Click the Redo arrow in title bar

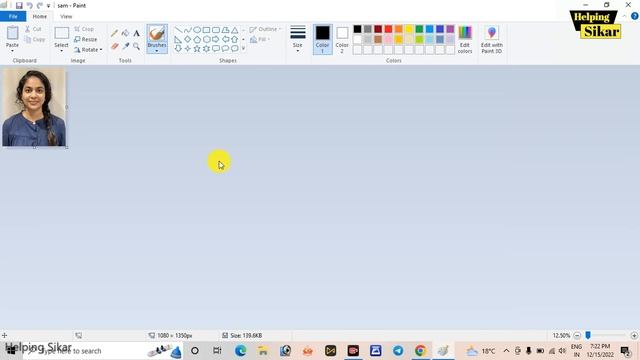click(39, 6)
